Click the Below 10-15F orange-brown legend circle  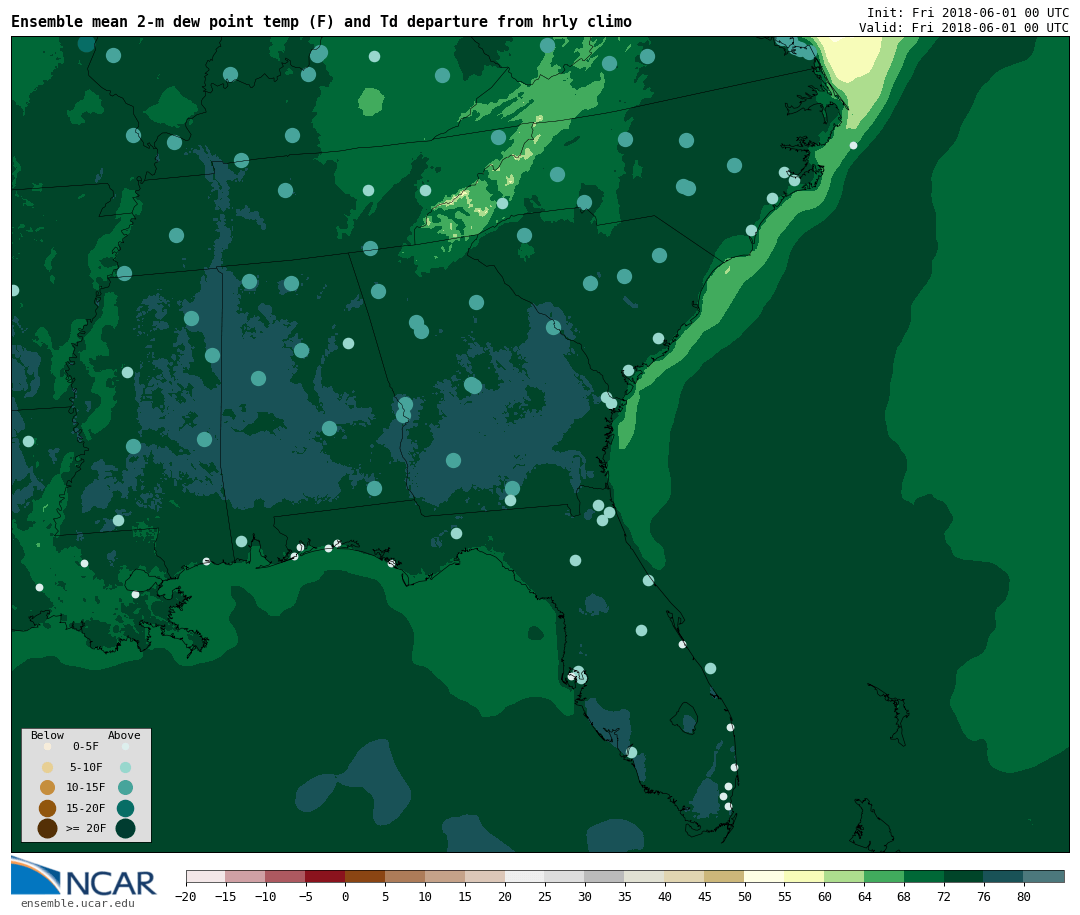pyautogui.click(x=48, y=788)
